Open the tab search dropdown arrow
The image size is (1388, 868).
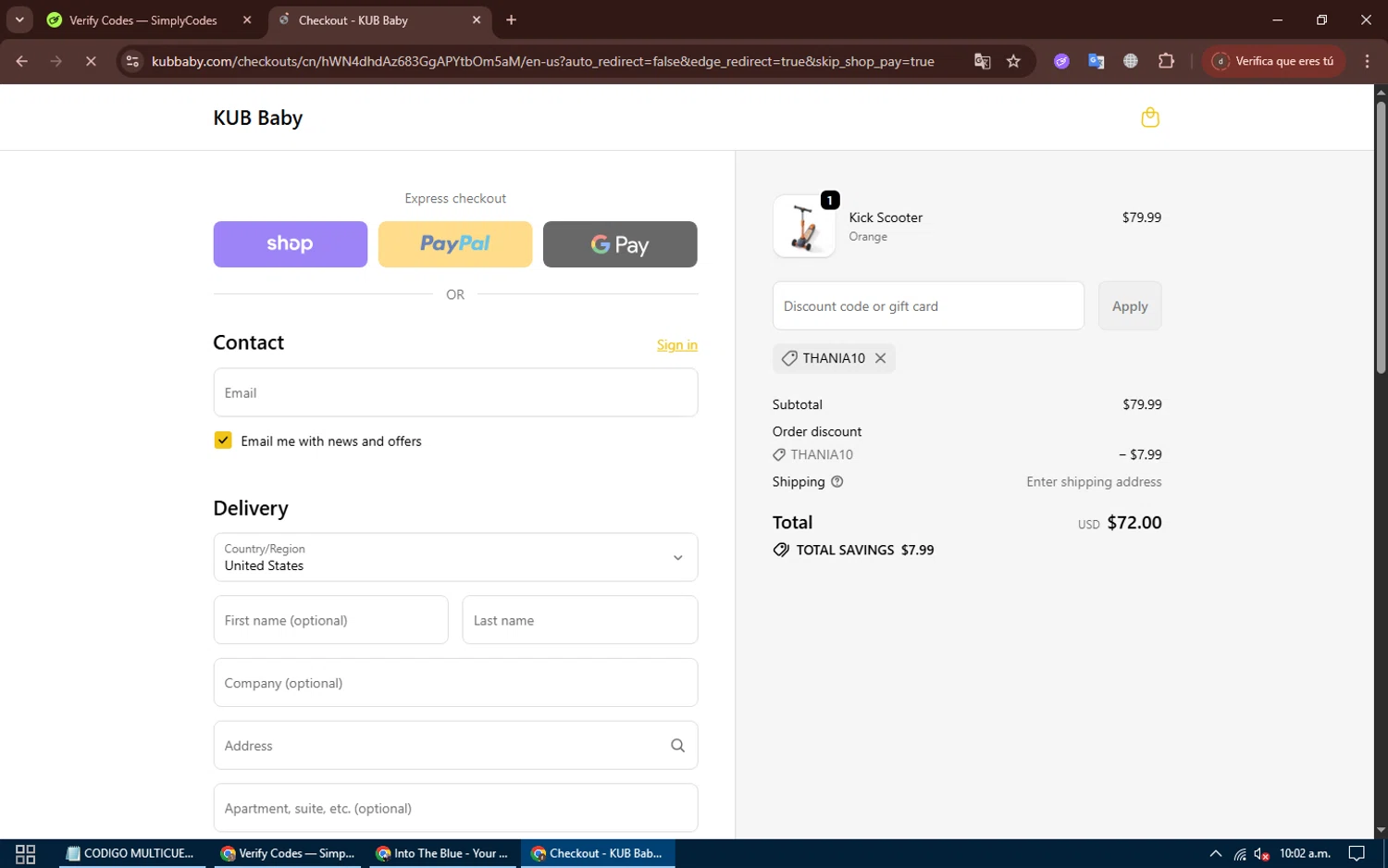(19, 20)
